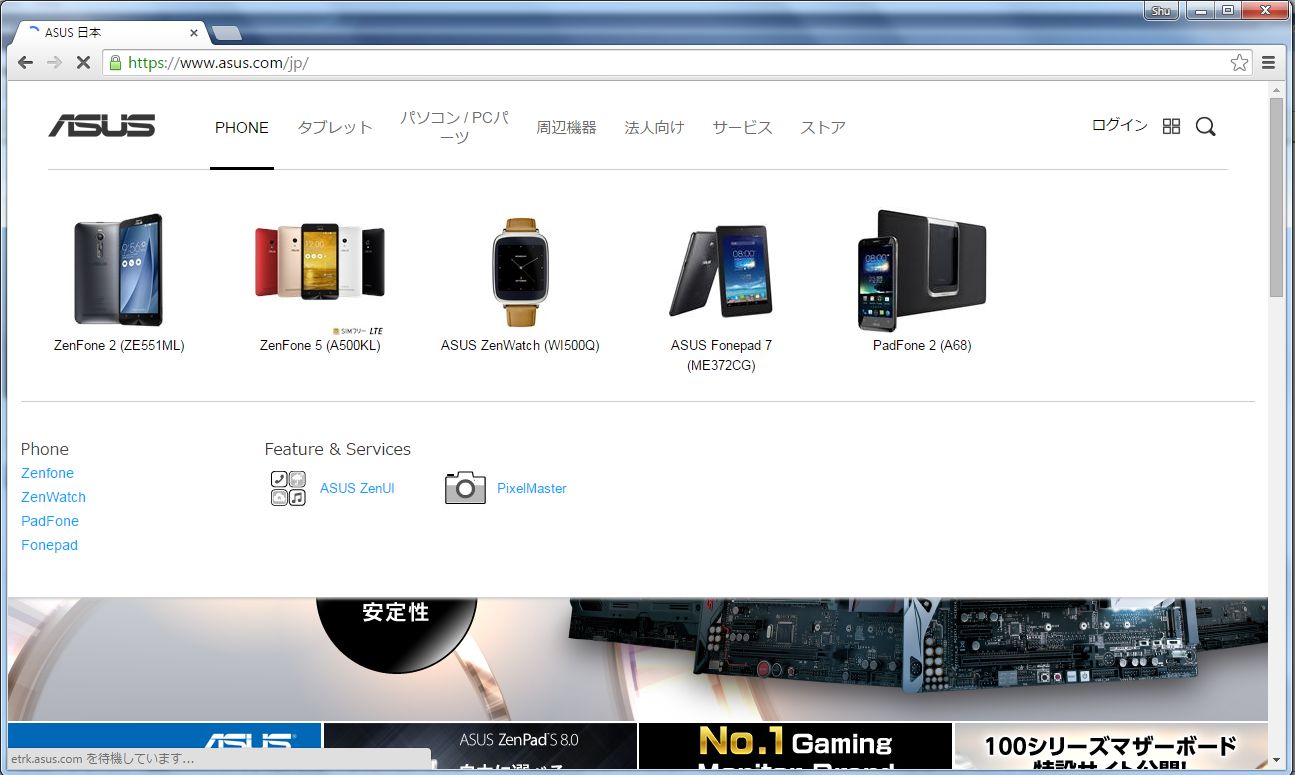The width and height of the screenshot is (1295, 775).
Task: Open the Zenfone link under Phone
Action: 47,473
